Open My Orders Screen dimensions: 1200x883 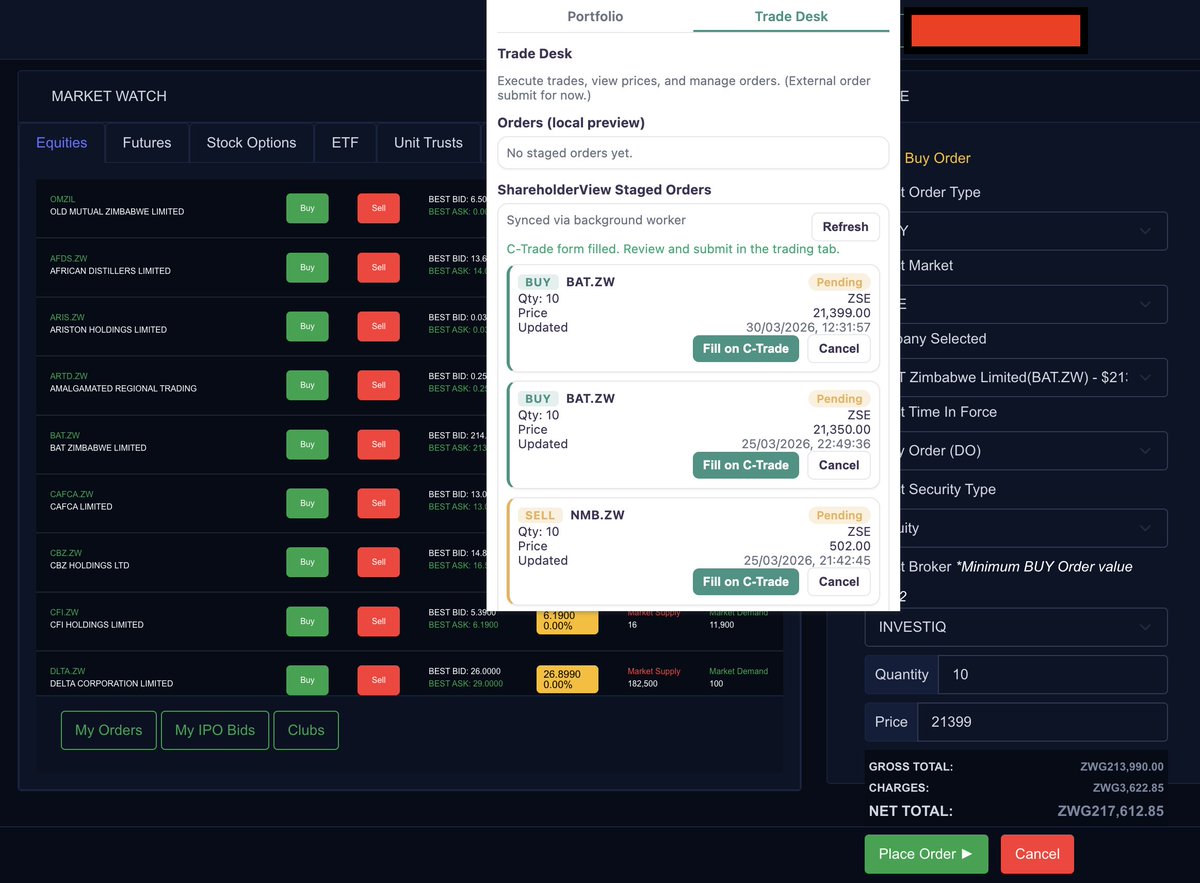coord(109,730)
